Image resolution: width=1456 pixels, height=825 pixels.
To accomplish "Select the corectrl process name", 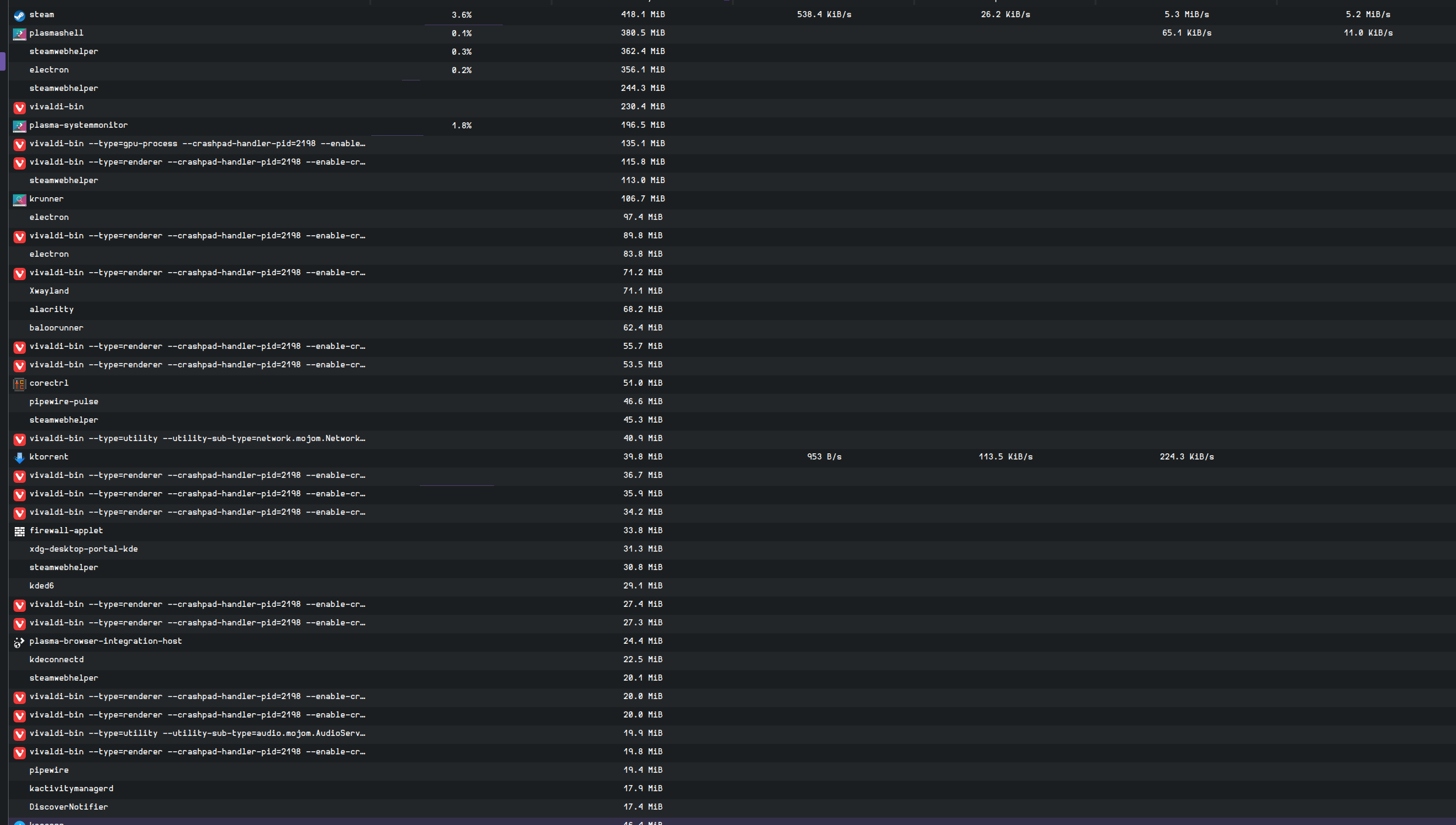I will click(x=49, y=383).
